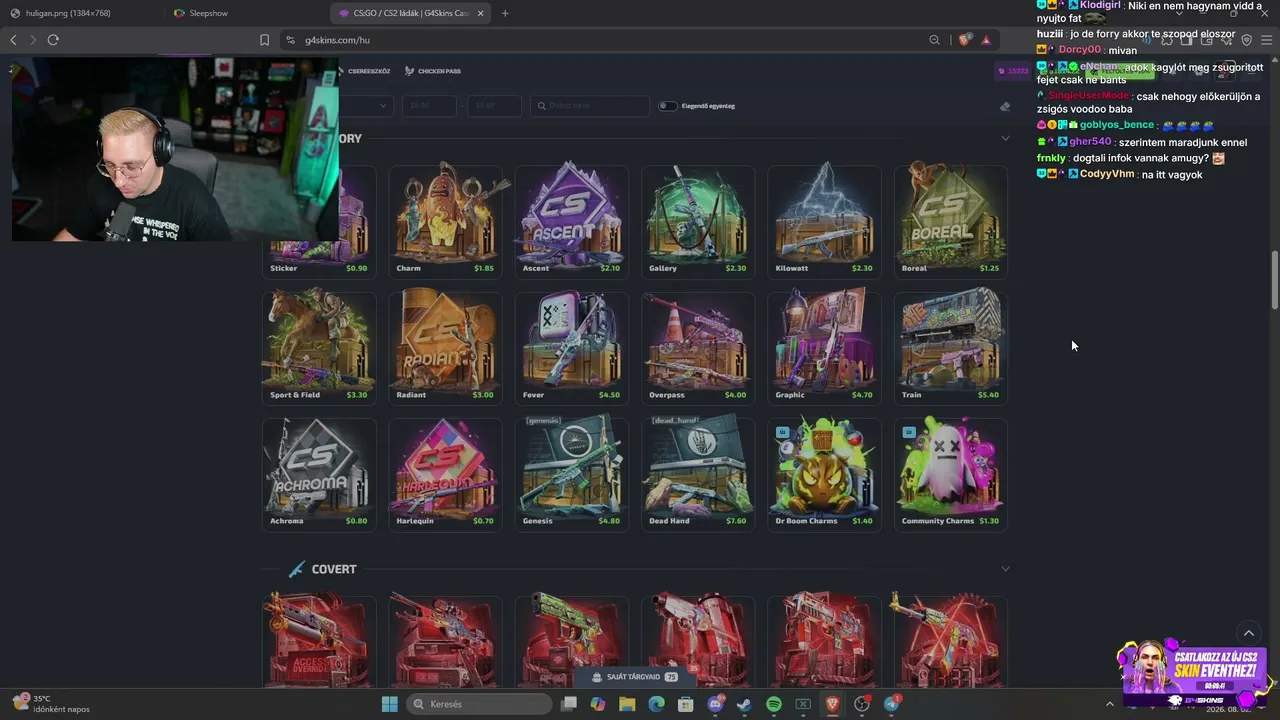
Task: Open the Sport & Field case
Action: tap(319, 346)
